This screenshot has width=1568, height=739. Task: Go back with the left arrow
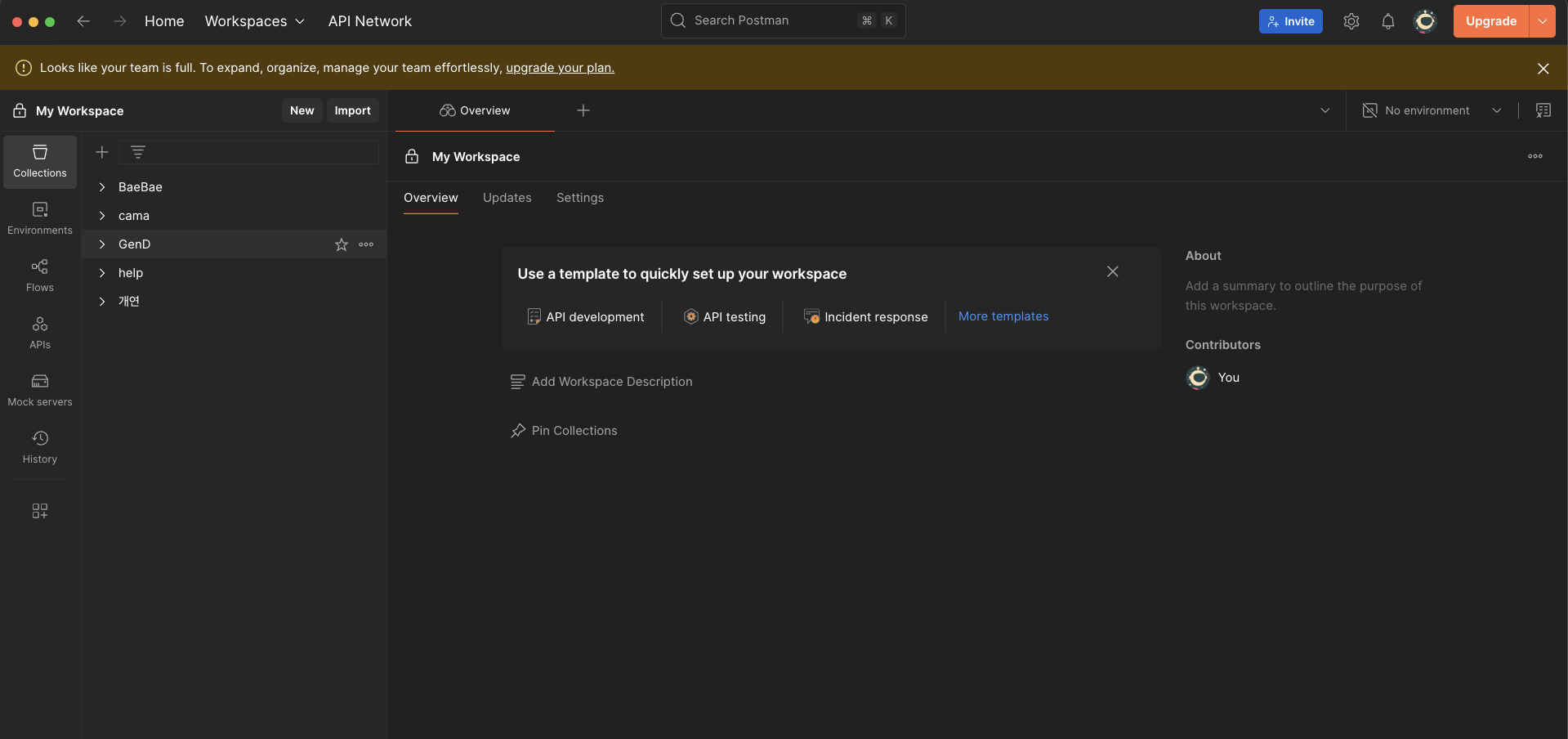[83, 21]
